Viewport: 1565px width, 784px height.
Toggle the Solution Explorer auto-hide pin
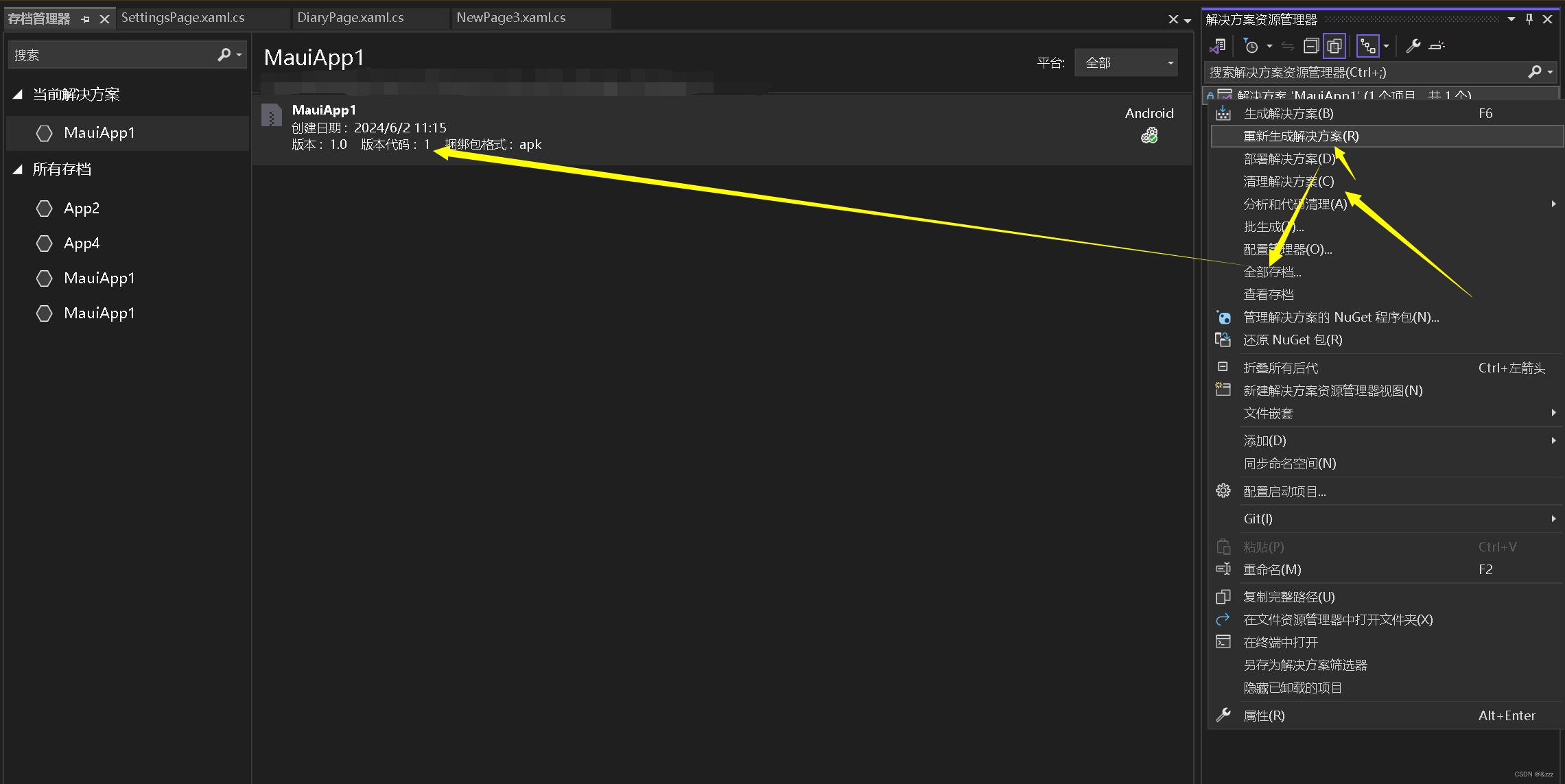point(1529,19)
